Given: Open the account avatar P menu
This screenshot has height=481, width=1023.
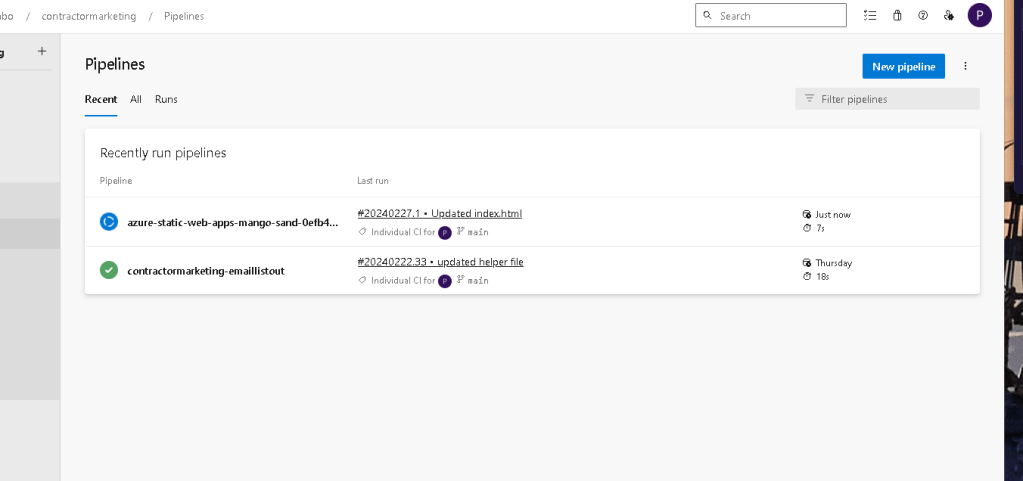Looking at the screenshot, I should pyautogui.click(x=979, y=15).
